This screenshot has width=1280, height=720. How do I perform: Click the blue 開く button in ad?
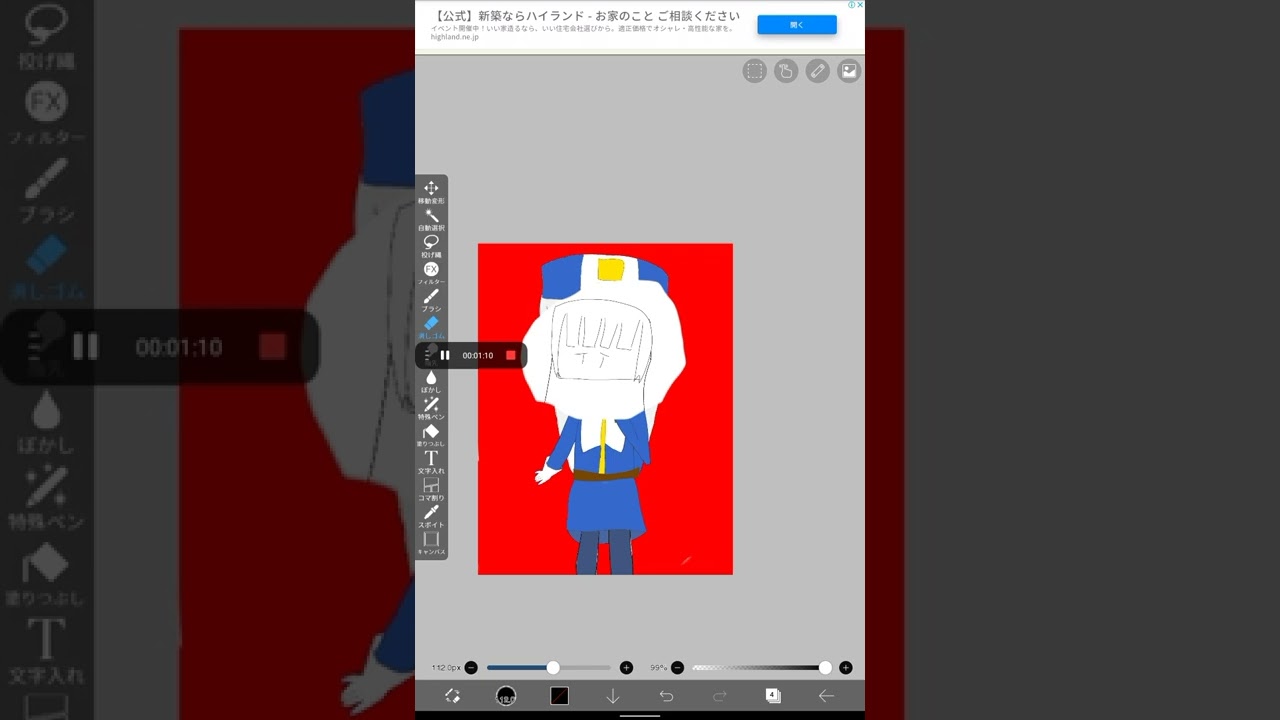coord(796,25)
